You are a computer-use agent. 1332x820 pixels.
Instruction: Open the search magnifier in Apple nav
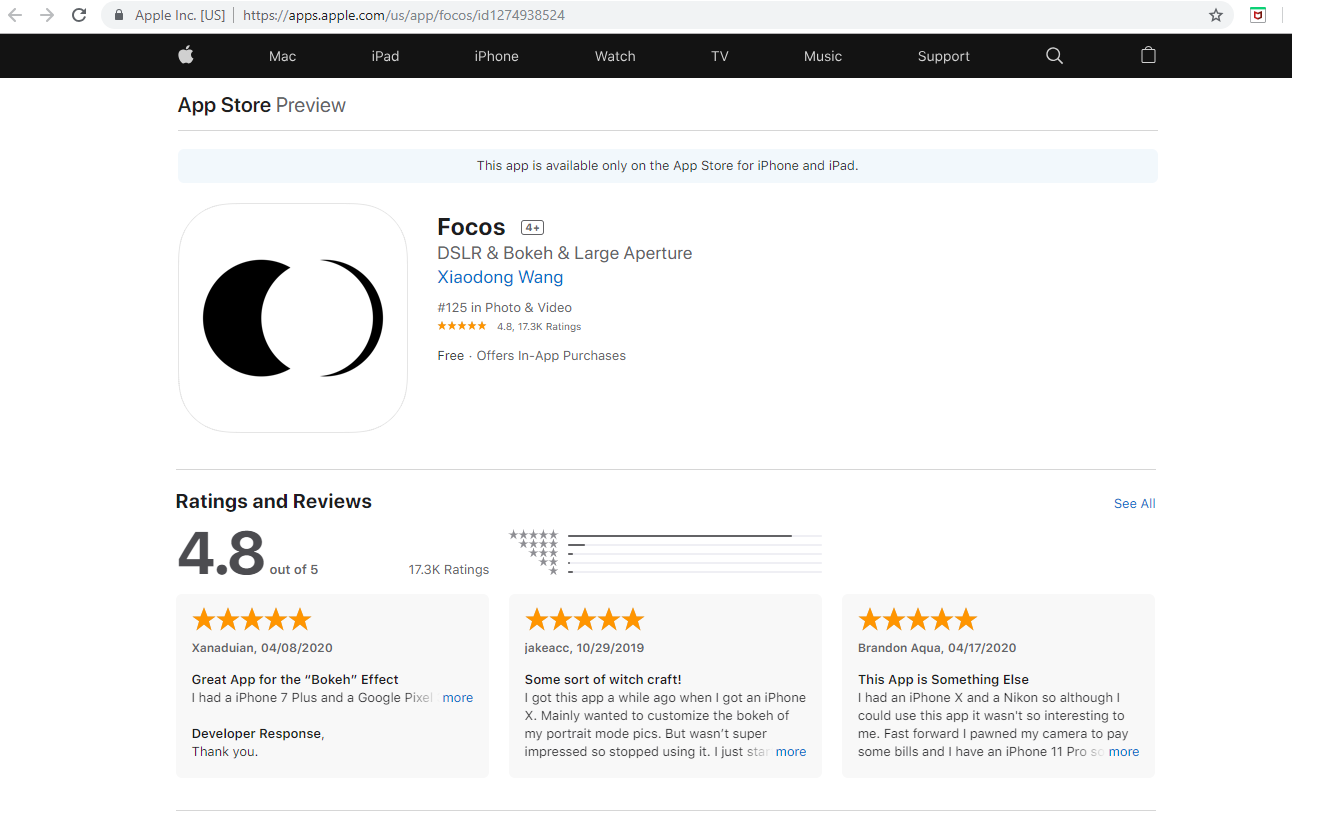pos(1054,56)
